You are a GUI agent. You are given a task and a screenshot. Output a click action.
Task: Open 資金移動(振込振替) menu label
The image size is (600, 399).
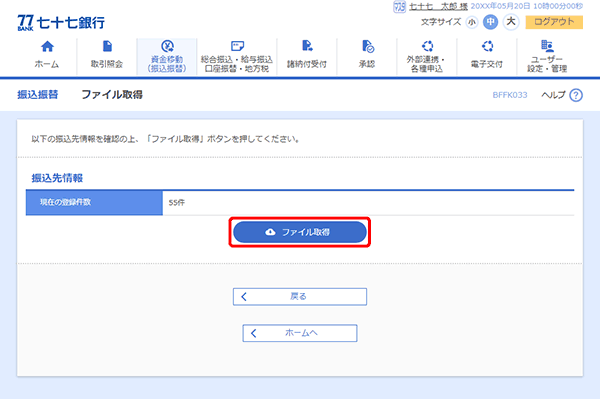167,64
